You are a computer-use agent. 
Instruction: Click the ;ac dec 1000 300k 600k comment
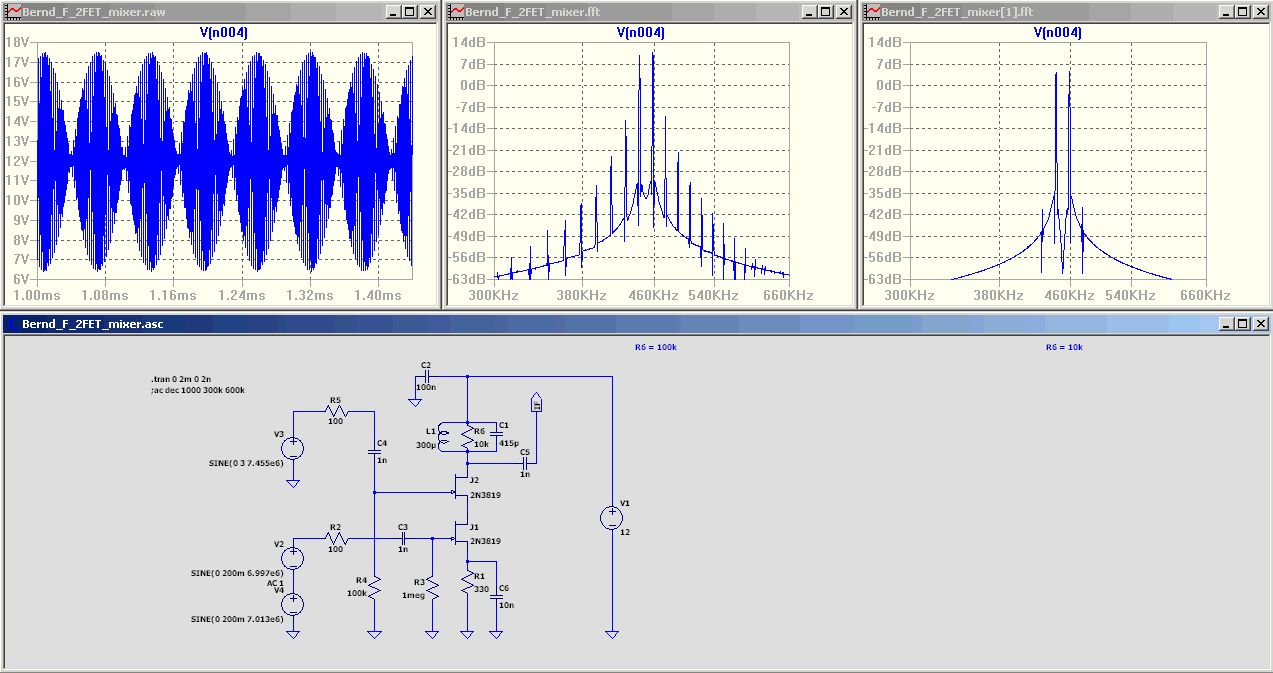click(x=197, y=390)
